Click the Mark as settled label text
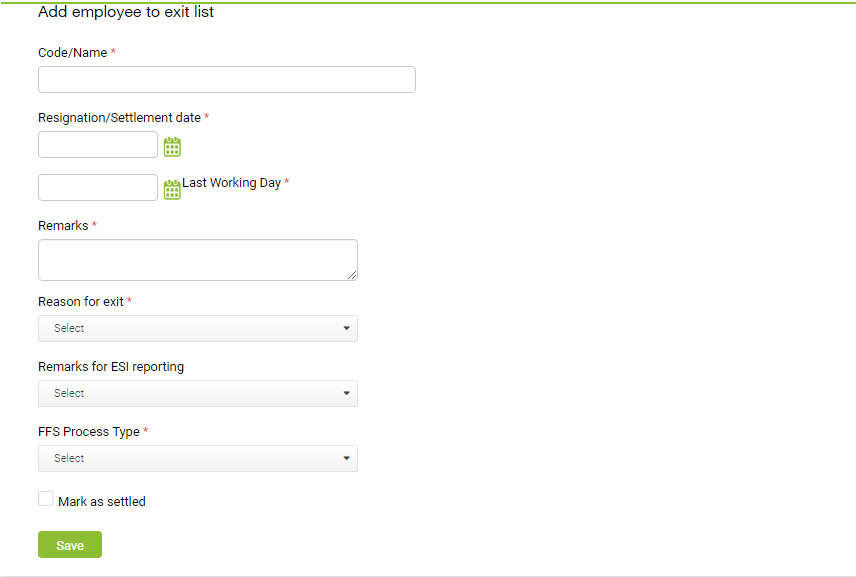 (x=102, y=502)
